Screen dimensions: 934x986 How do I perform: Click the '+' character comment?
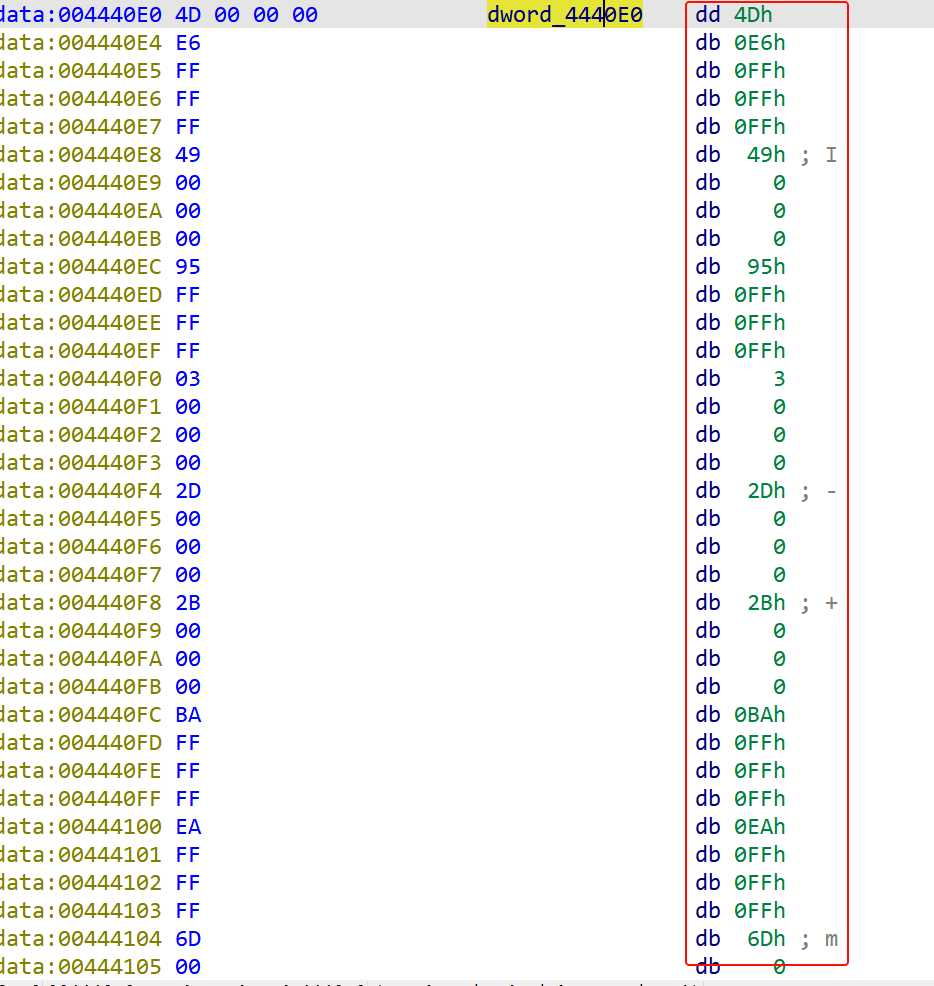pyautogui.click(x=831, y=603)
